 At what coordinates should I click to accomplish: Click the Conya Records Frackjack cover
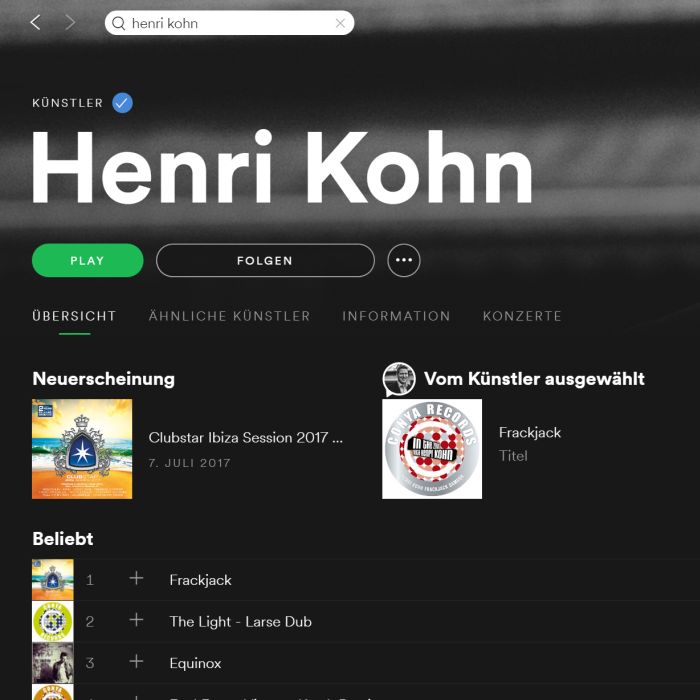(x=432, y=449)
